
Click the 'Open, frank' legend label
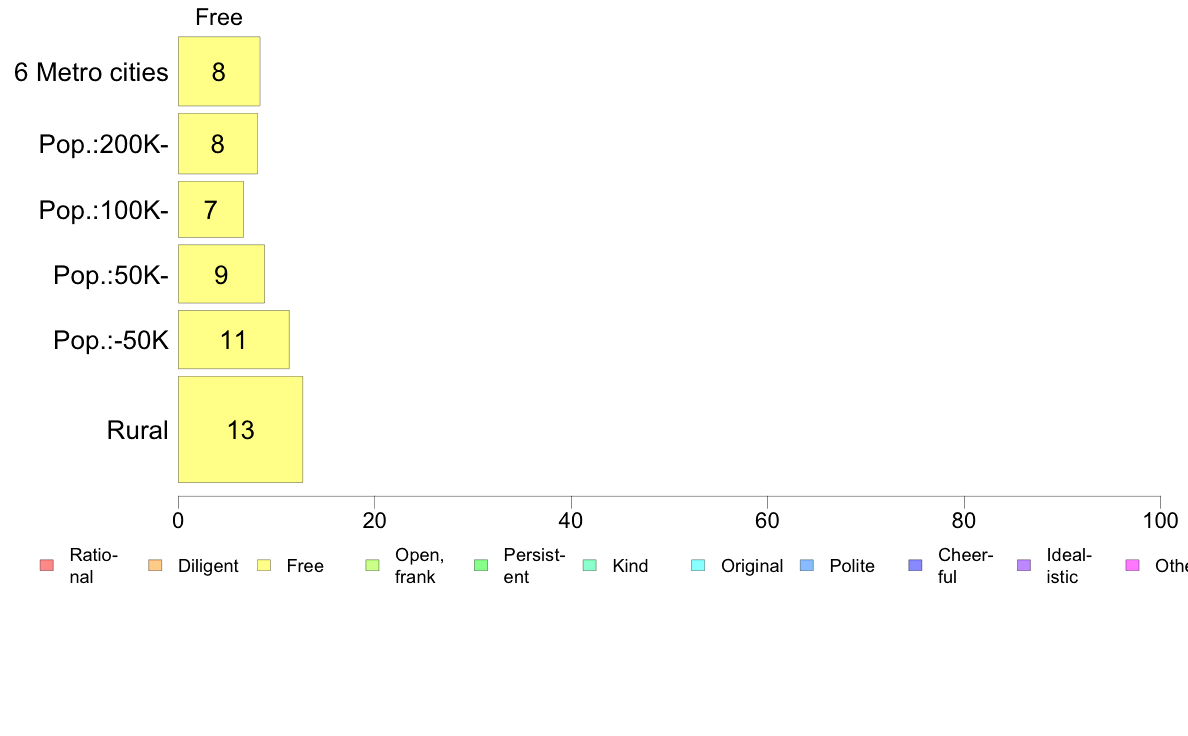click(419, 565)
